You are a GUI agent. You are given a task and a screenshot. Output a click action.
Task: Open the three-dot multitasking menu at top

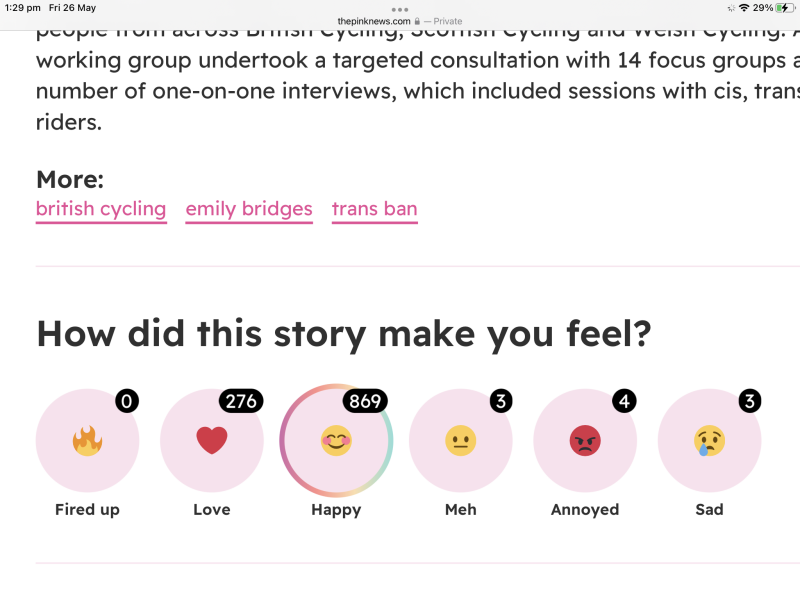pos(400,9)
